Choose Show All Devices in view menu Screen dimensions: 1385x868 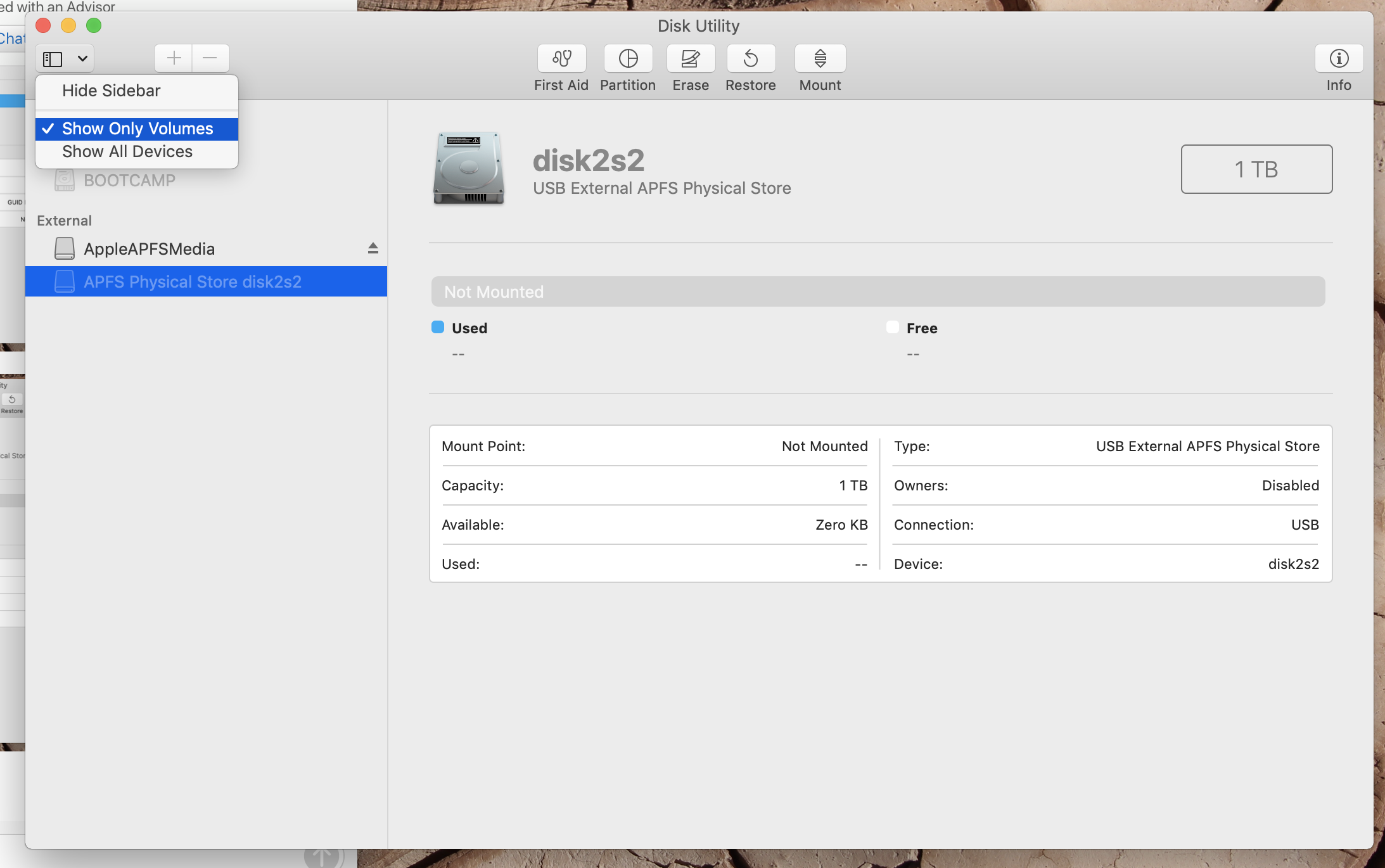pos(127,152)
